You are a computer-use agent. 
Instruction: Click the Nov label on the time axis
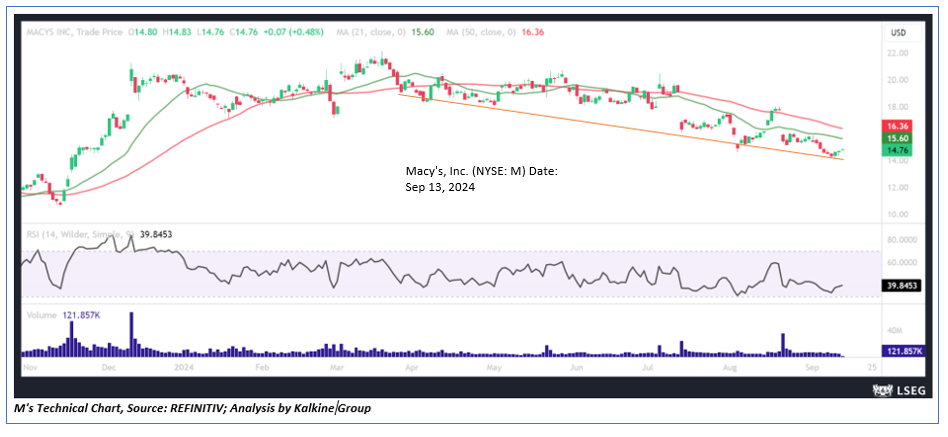[x=28, y=367]
